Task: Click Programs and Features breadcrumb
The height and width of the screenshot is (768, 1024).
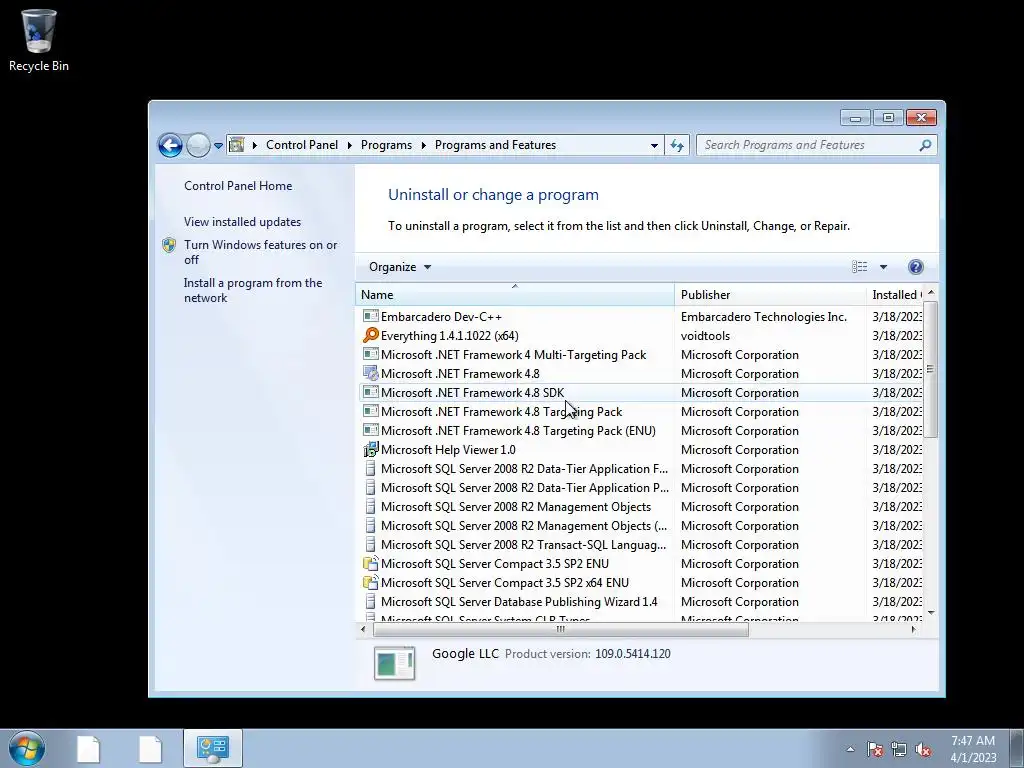Action: (495, 145)
